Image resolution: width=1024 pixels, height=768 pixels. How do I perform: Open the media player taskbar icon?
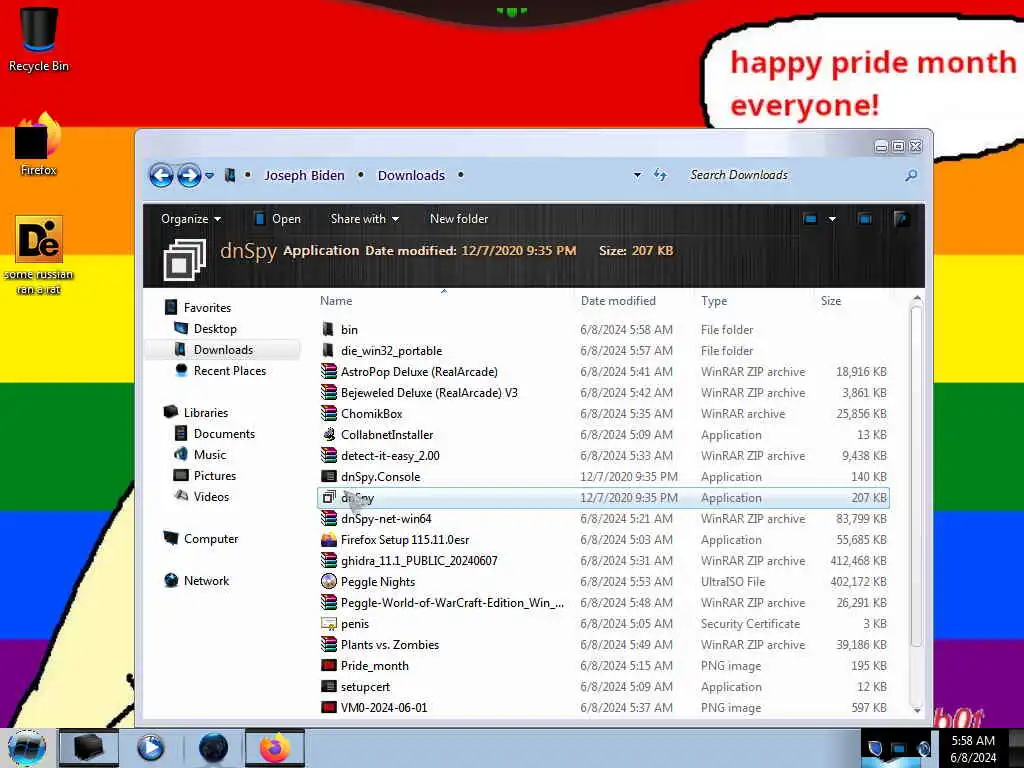tap(151, 748)
